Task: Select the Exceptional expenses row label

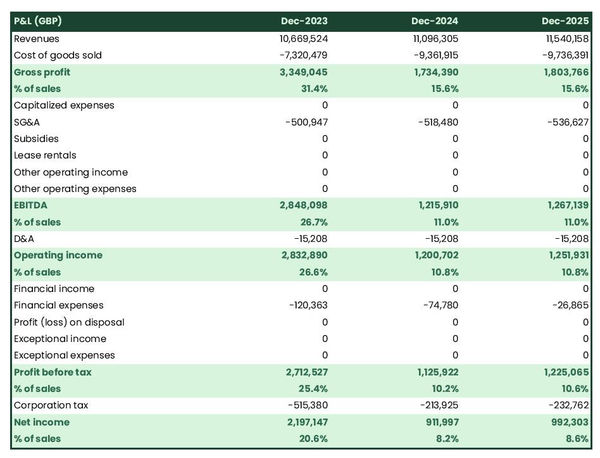Action: [64, 355]
